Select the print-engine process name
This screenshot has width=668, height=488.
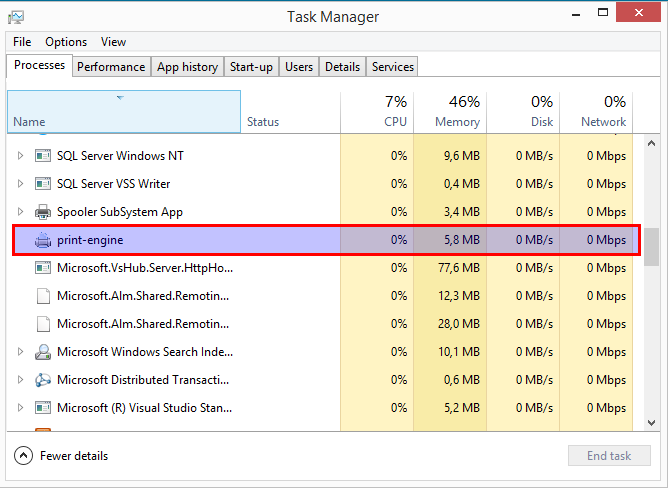pos(90,240)
